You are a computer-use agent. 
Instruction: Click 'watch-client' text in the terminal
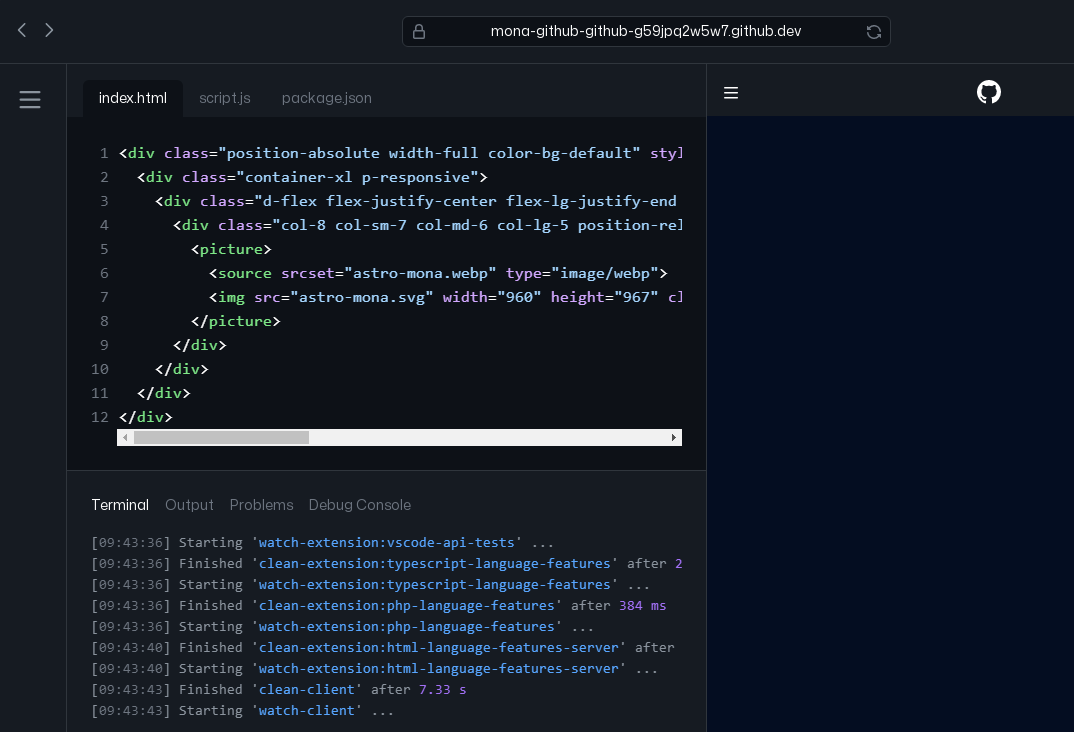click(306, 710)
